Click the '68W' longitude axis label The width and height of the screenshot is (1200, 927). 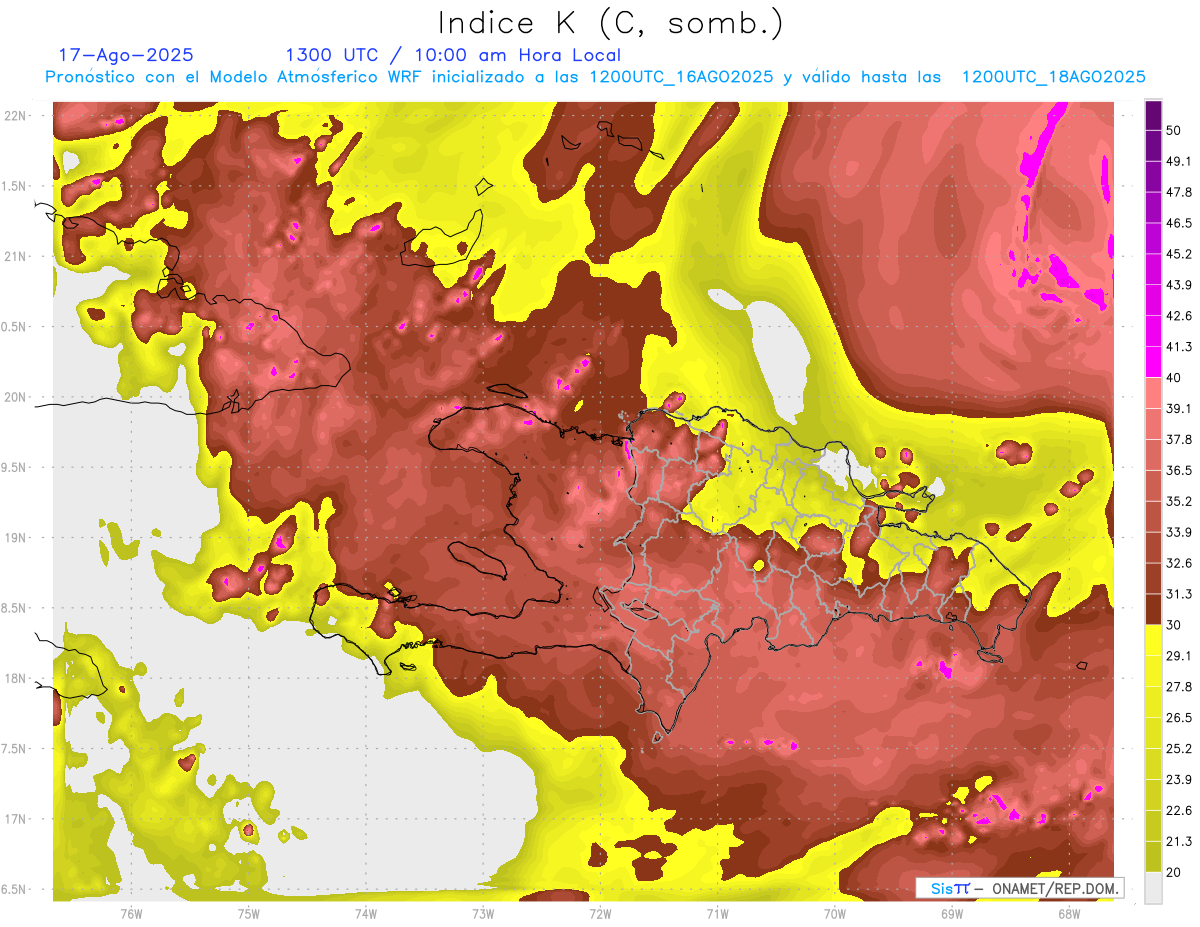click(x=1069, y=912)
